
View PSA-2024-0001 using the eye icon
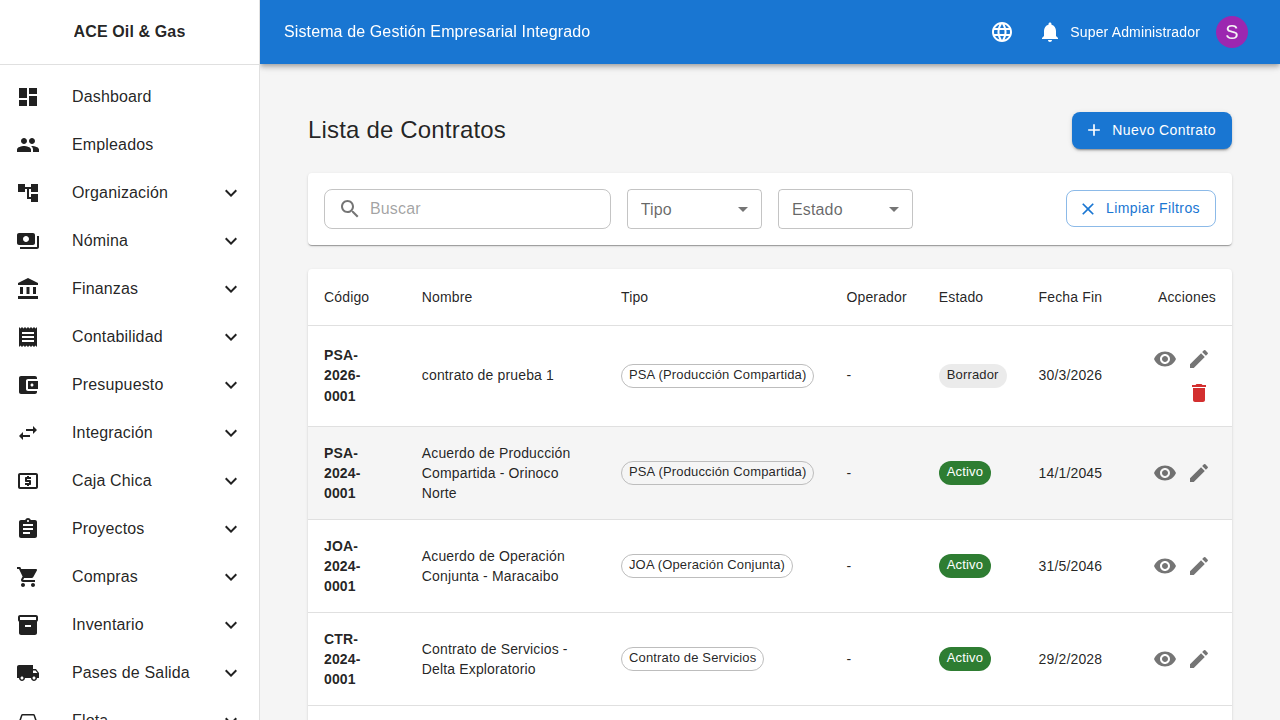[x=1164, y=473]
